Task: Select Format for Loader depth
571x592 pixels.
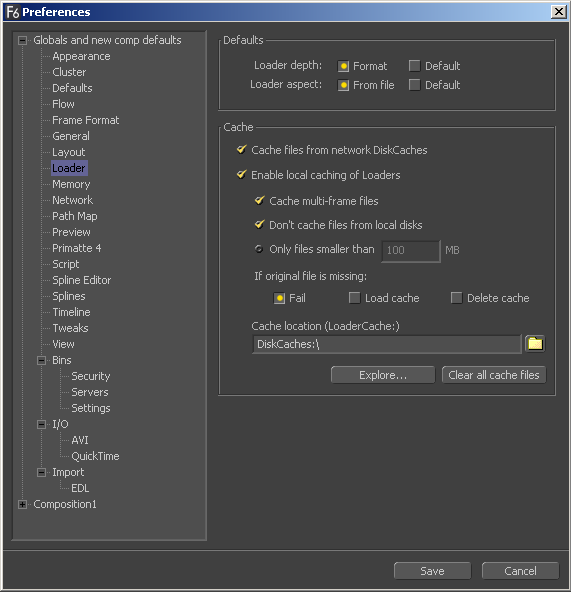Action: (x=343, y=66)
